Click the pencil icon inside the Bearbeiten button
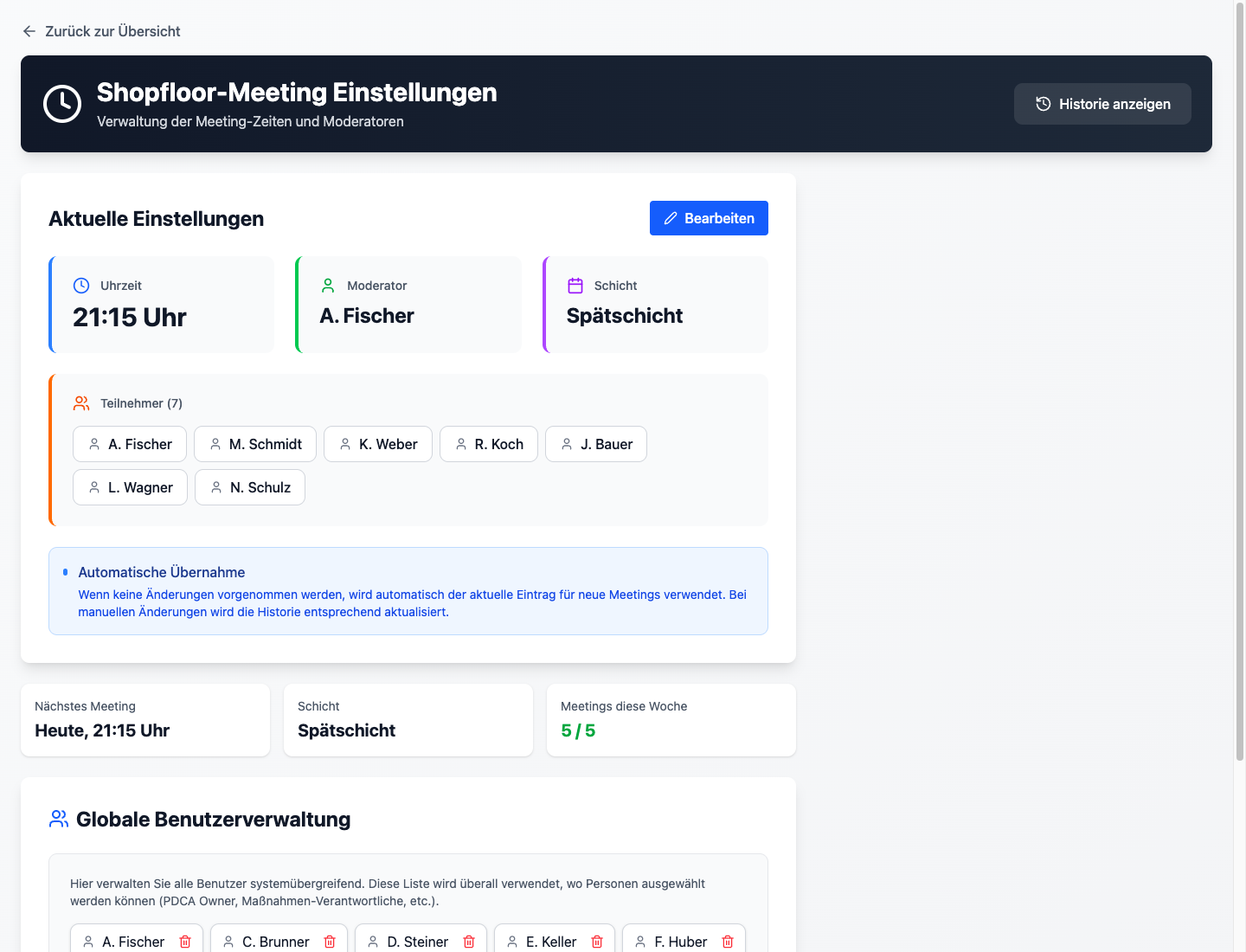The height and width of the screenshot is (952, 1246). (670, 218)
